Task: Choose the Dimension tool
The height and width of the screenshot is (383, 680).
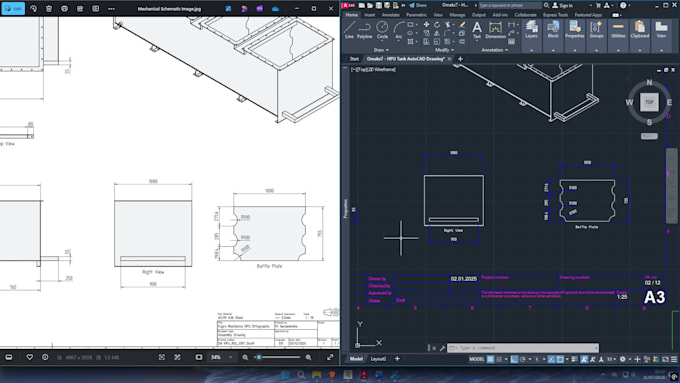Action: coord(495,30)
